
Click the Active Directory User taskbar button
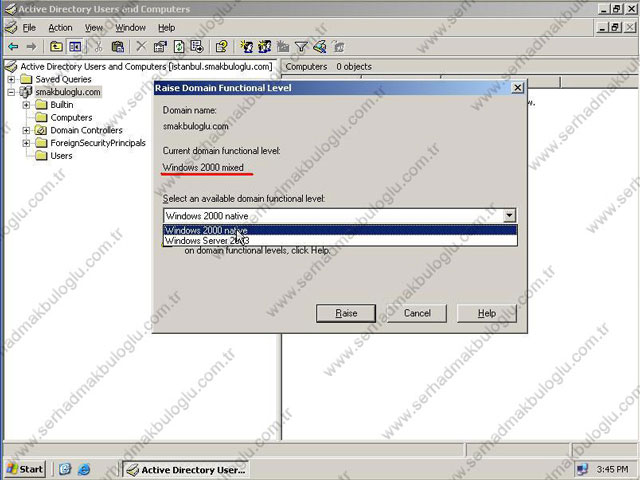point(186,470)
